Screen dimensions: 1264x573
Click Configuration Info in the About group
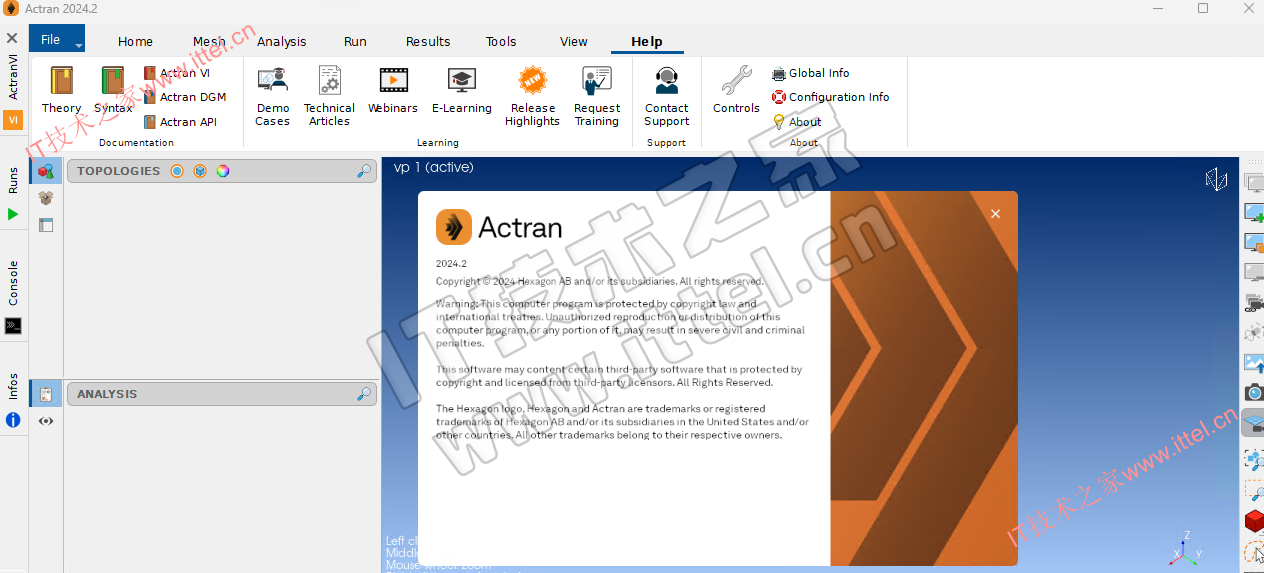pos(838,97)
